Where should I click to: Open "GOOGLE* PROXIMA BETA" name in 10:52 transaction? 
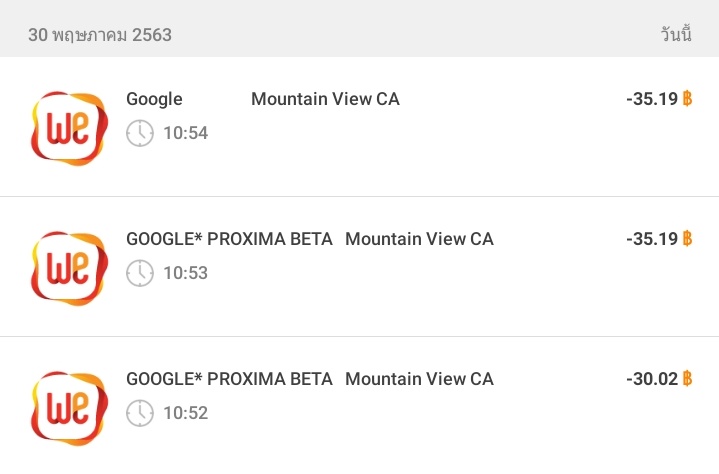229,379
